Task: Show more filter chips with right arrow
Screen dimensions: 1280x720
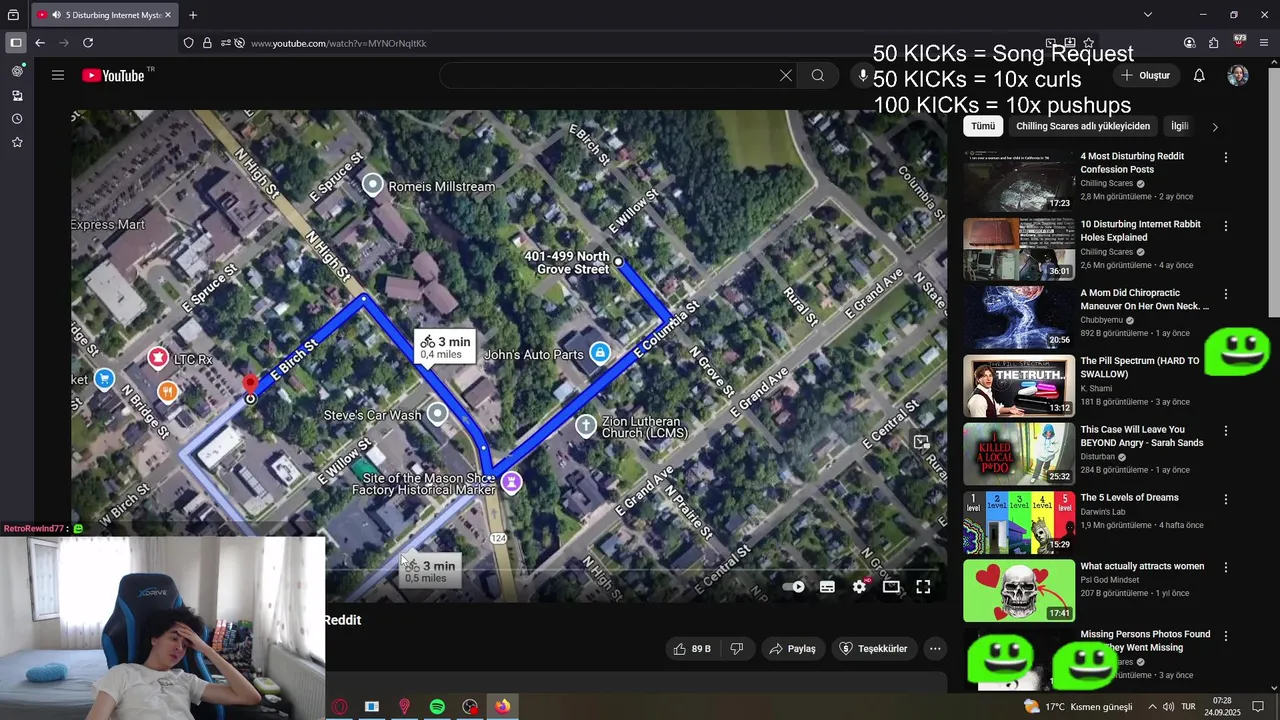Action: pos(1215,127)
